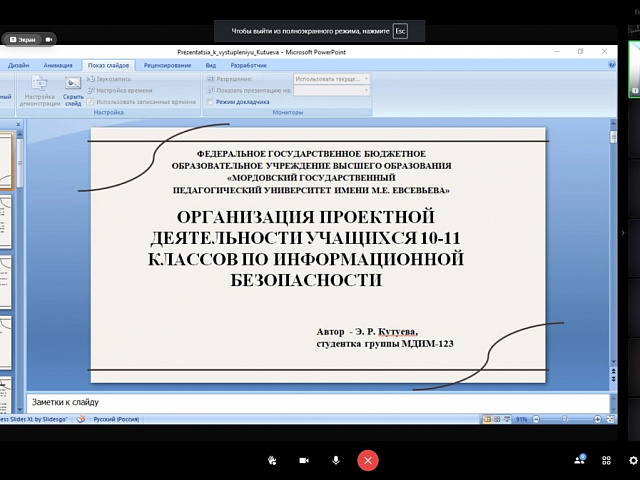Image resolution: width=640 pixels, height=480 pixels.
Task: Mute the microphone
Action: pos(336,460)
